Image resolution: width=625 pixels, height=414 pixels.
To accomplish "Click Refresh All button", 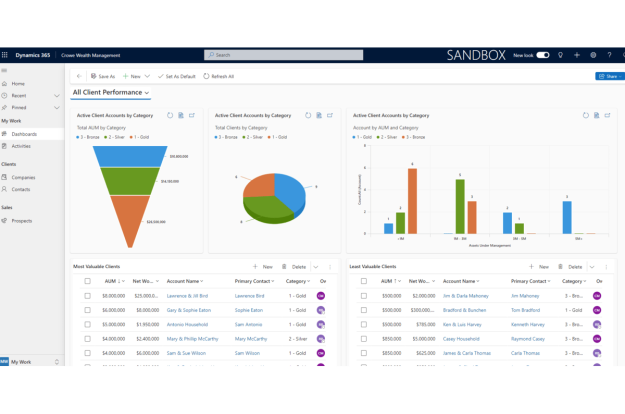I will (218, 76).
